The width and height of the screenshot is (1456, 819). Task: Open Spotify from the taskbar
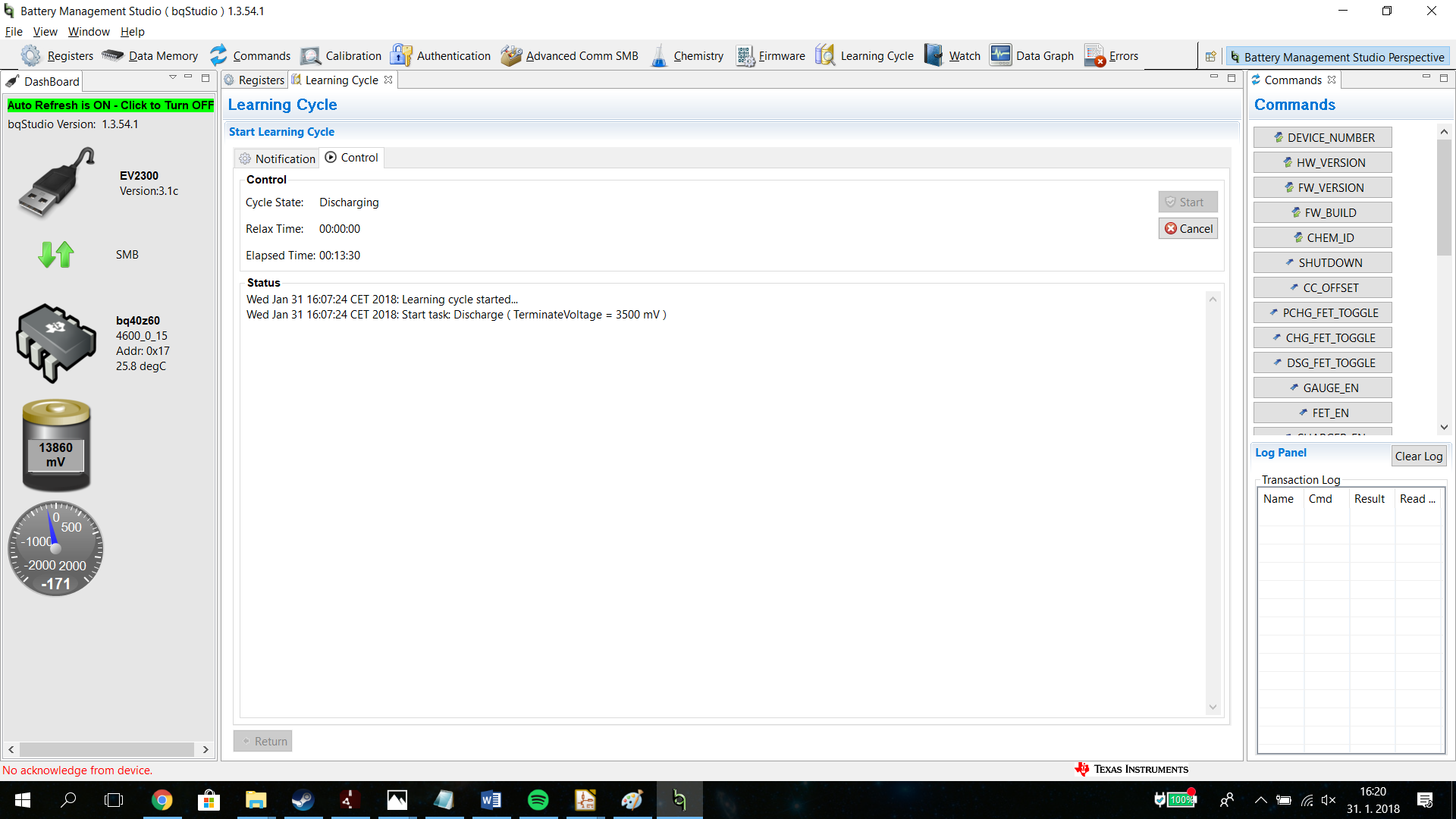[x=538, y=800]
